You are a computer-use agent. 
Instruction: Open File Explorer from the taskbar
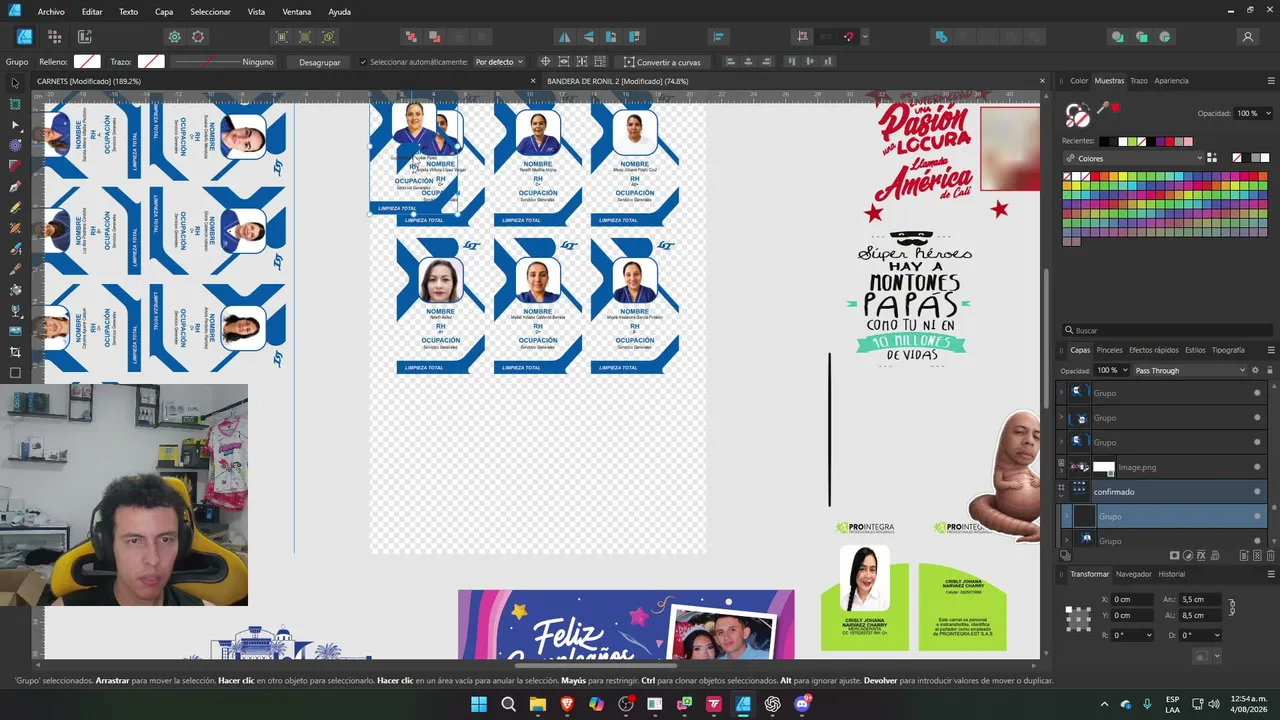click(x=538, y=704)
